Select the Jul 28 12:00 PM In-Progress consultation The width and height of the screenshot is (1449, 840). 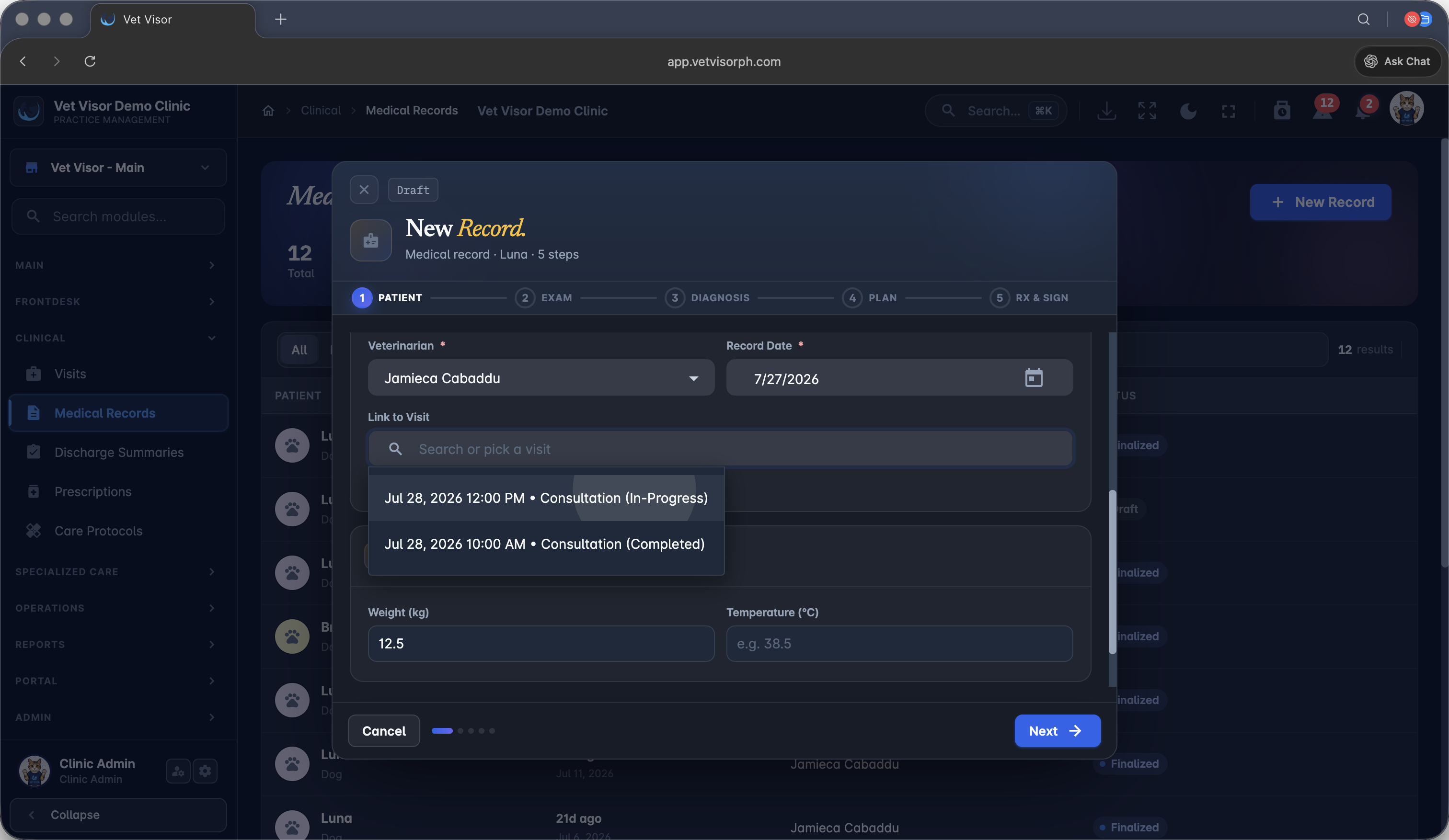[x=546, y=498]
